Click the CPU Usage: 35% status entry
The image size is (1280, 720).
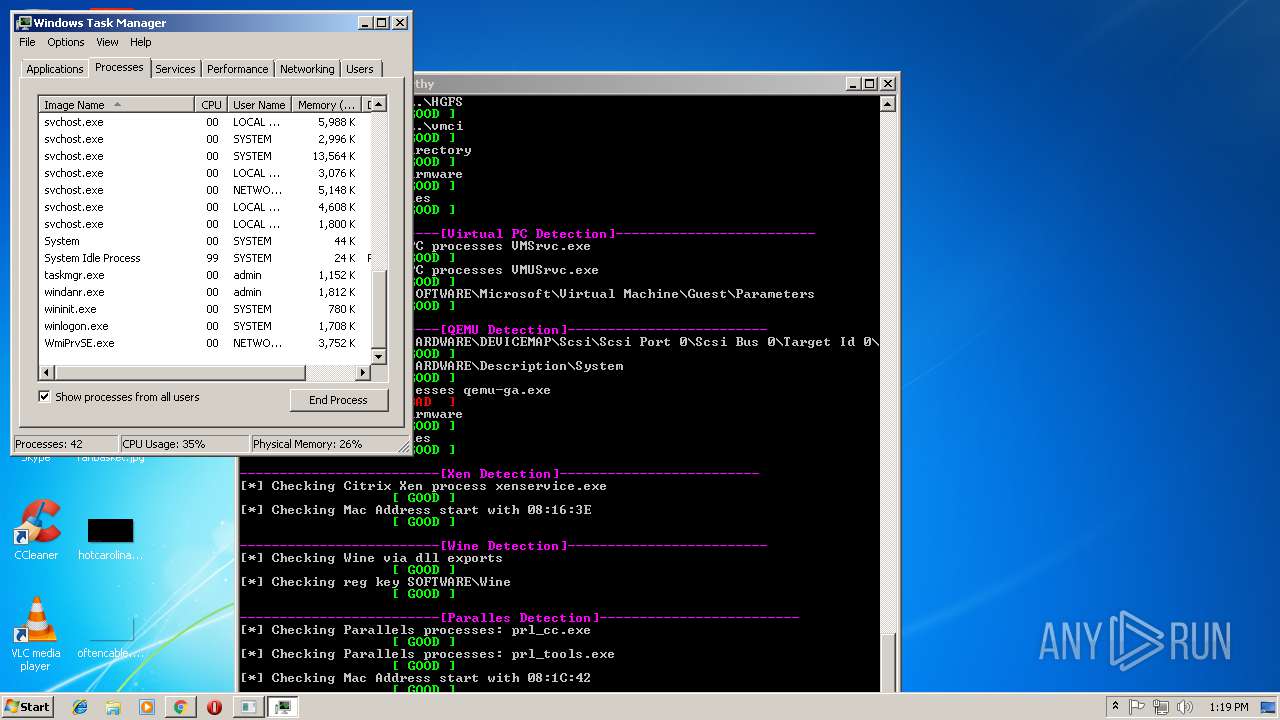click(184, 444)
